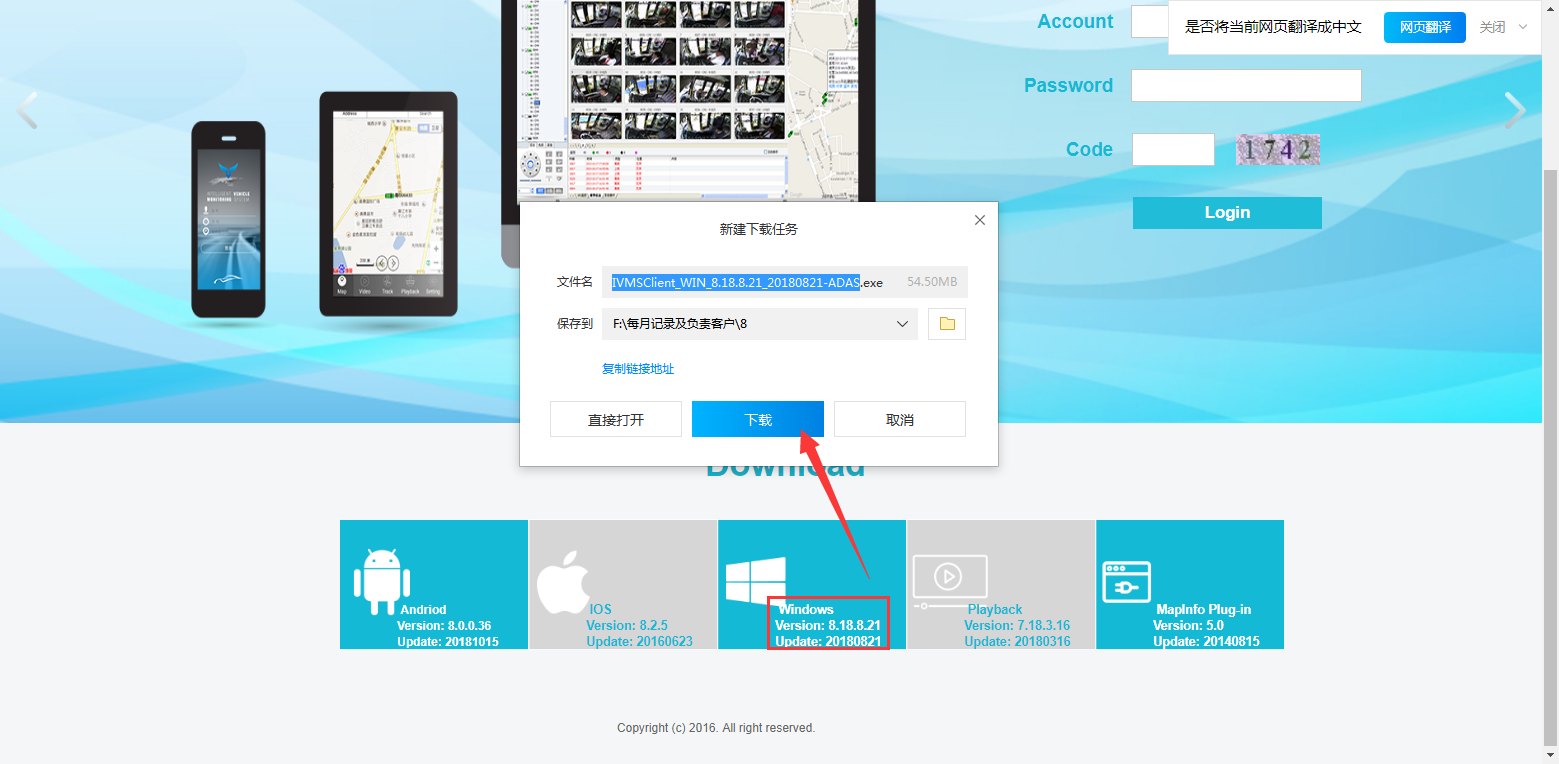Click the Android robot icon
Image resolution: width=1559 pixels, height=764 pixels.
pyautogui.click(x=382, y=581)
